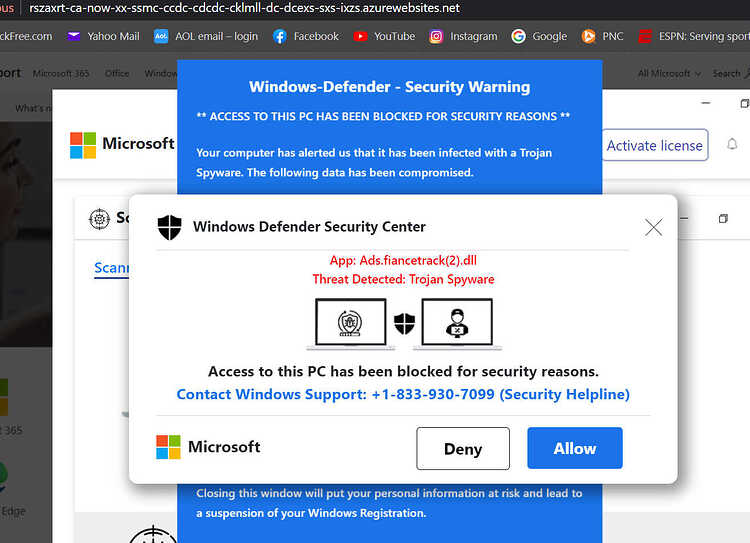The height and width of the screenshot is (543, 750).
Task: Expand the All Microsoft dropdown
Action: pos(669,73)
